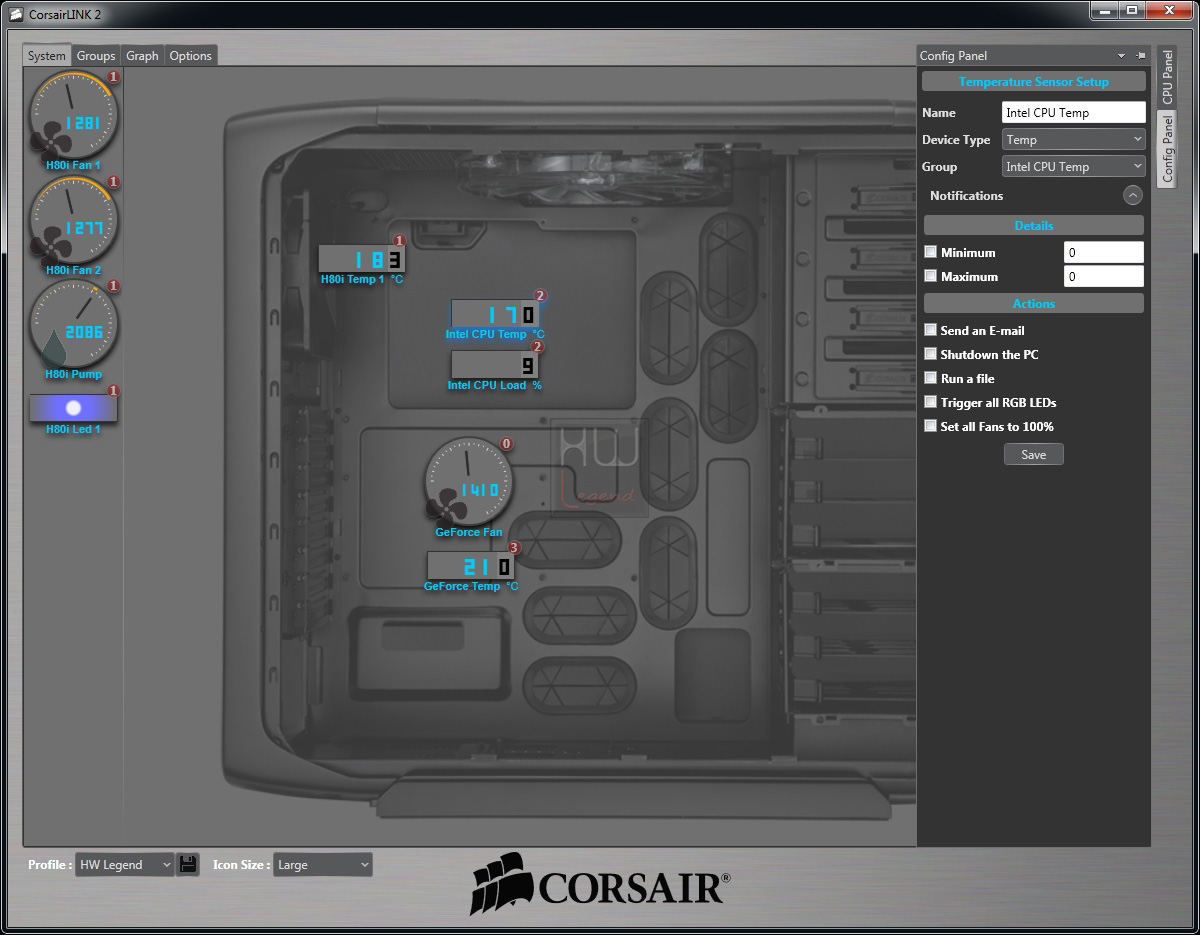Click the Actions section header

click(1033, 303)
